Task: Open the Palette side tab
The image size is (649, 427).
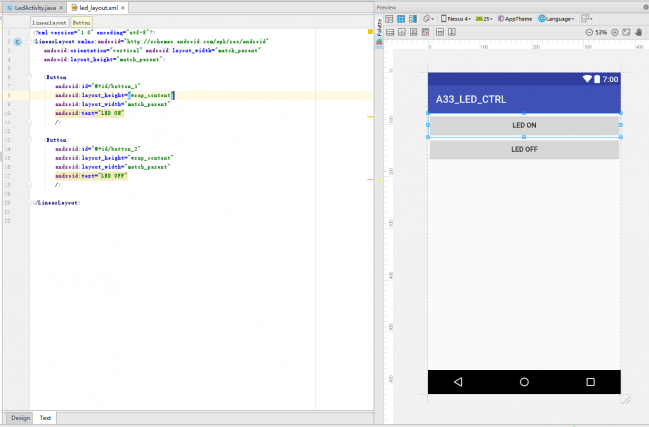Action: coord(379,31)
